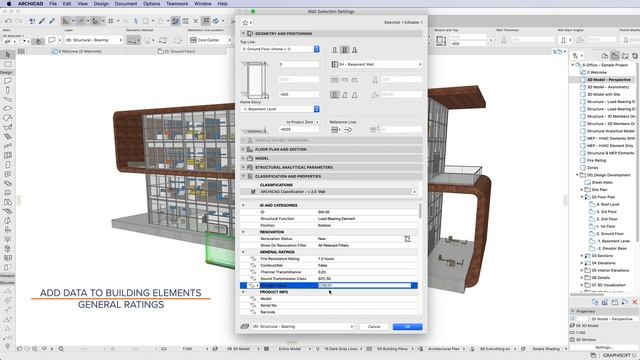This screenshot has height=360, width=640.
Task: Open Layout Book in the Navigator
Action: click(x=625, y=56)
